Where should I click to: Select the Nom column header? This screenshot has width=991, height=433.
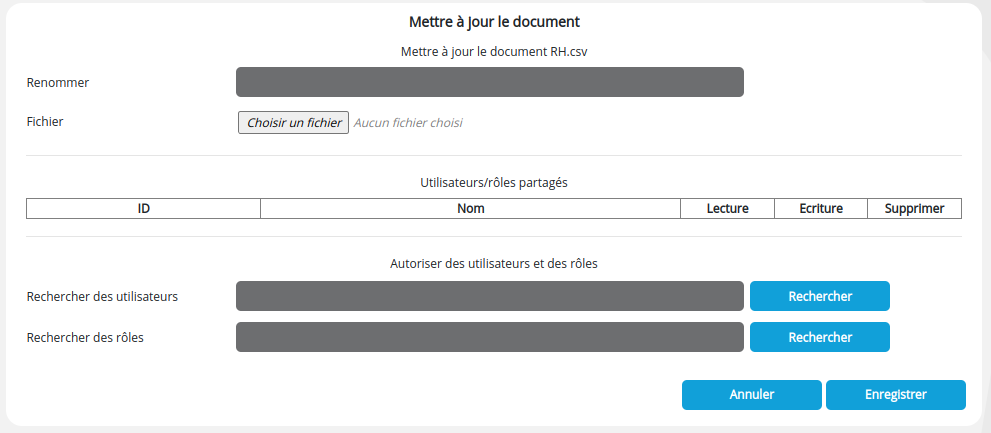coord(470,208)
